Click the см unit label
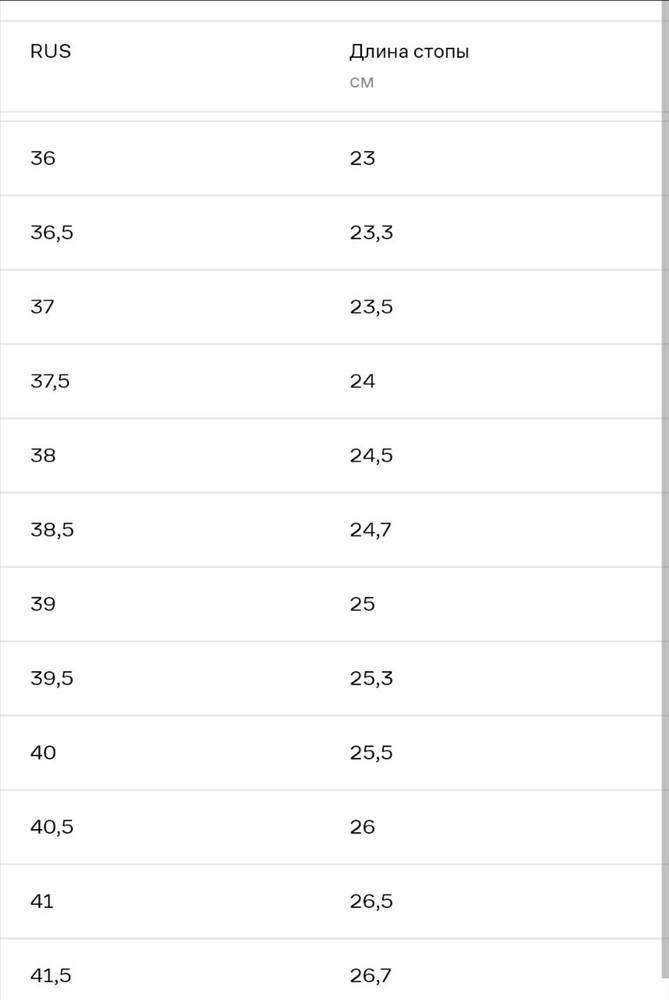This screenshot has width=669, height=1000. 362,83
